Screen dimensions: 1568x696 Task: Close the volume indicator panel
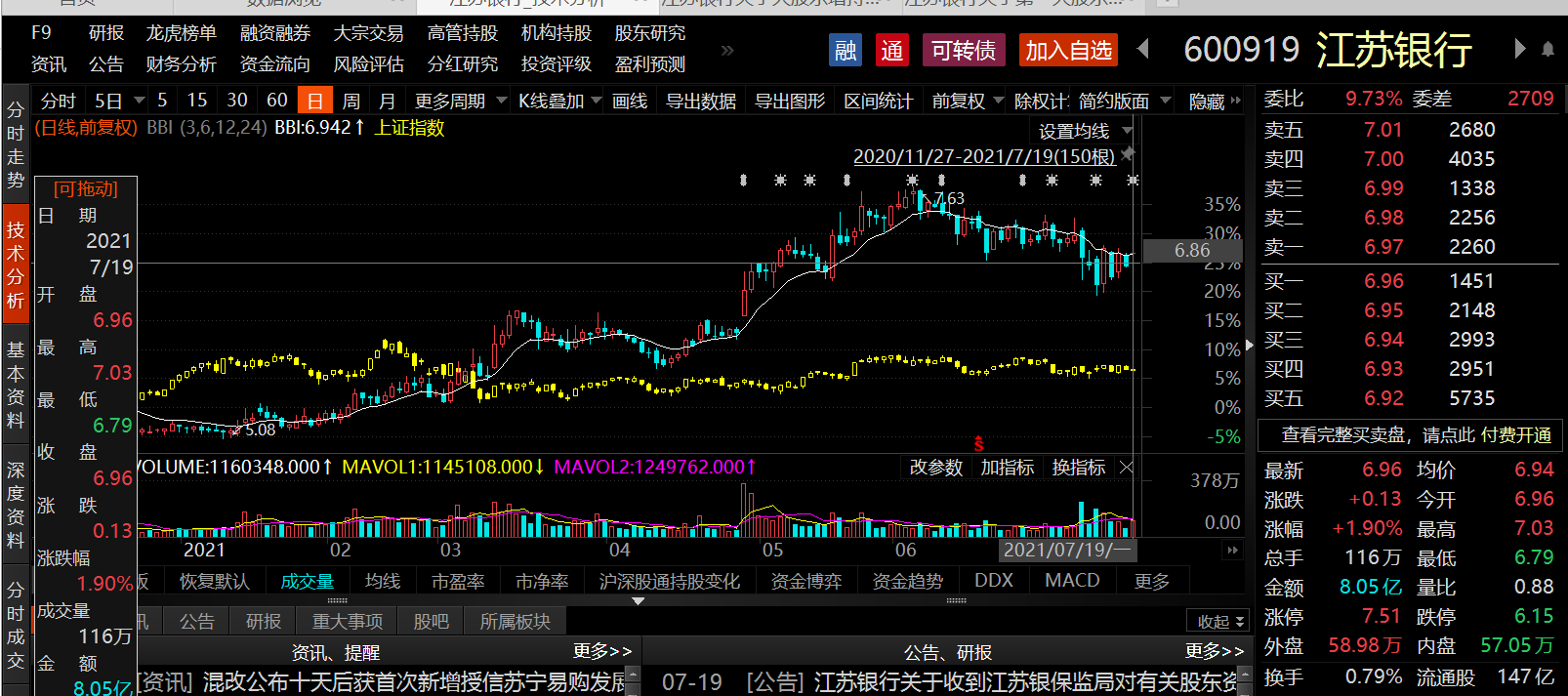pos(1126,468)
